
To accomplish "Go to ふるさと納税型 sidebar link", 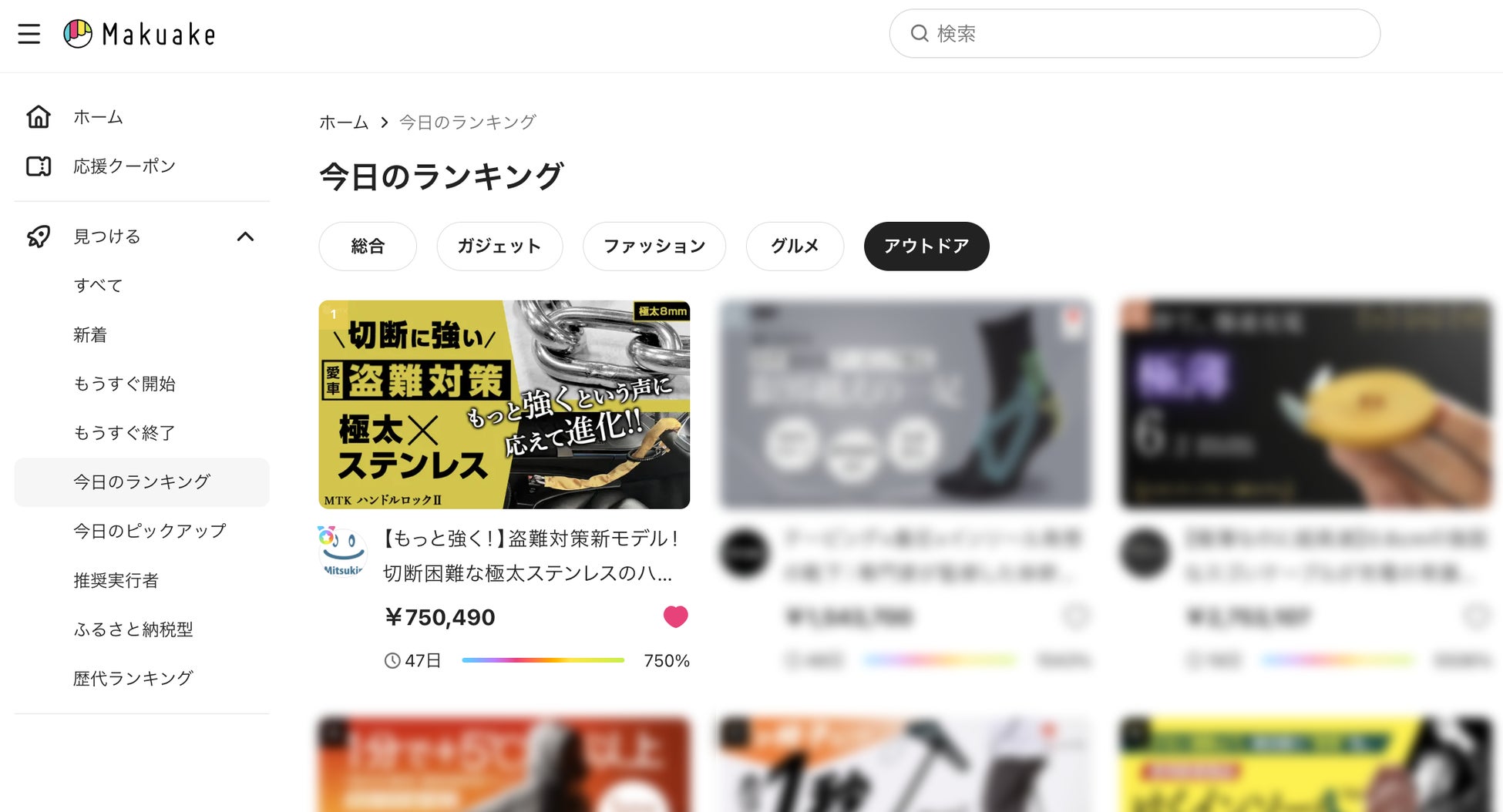I will pyautogui.click(x=133, y=629).
